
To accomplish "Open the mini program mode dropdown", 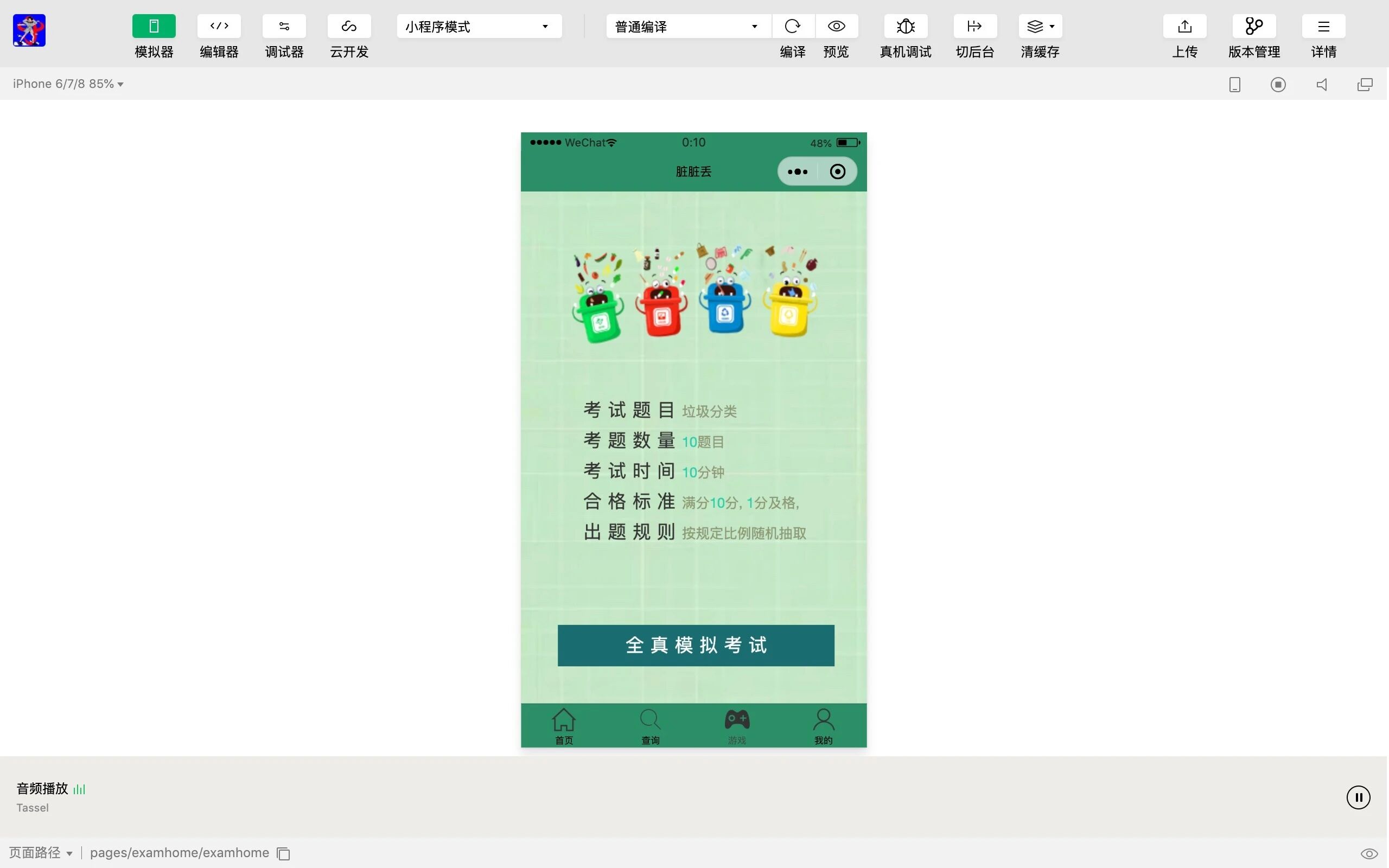I will [x=479, y=27].
